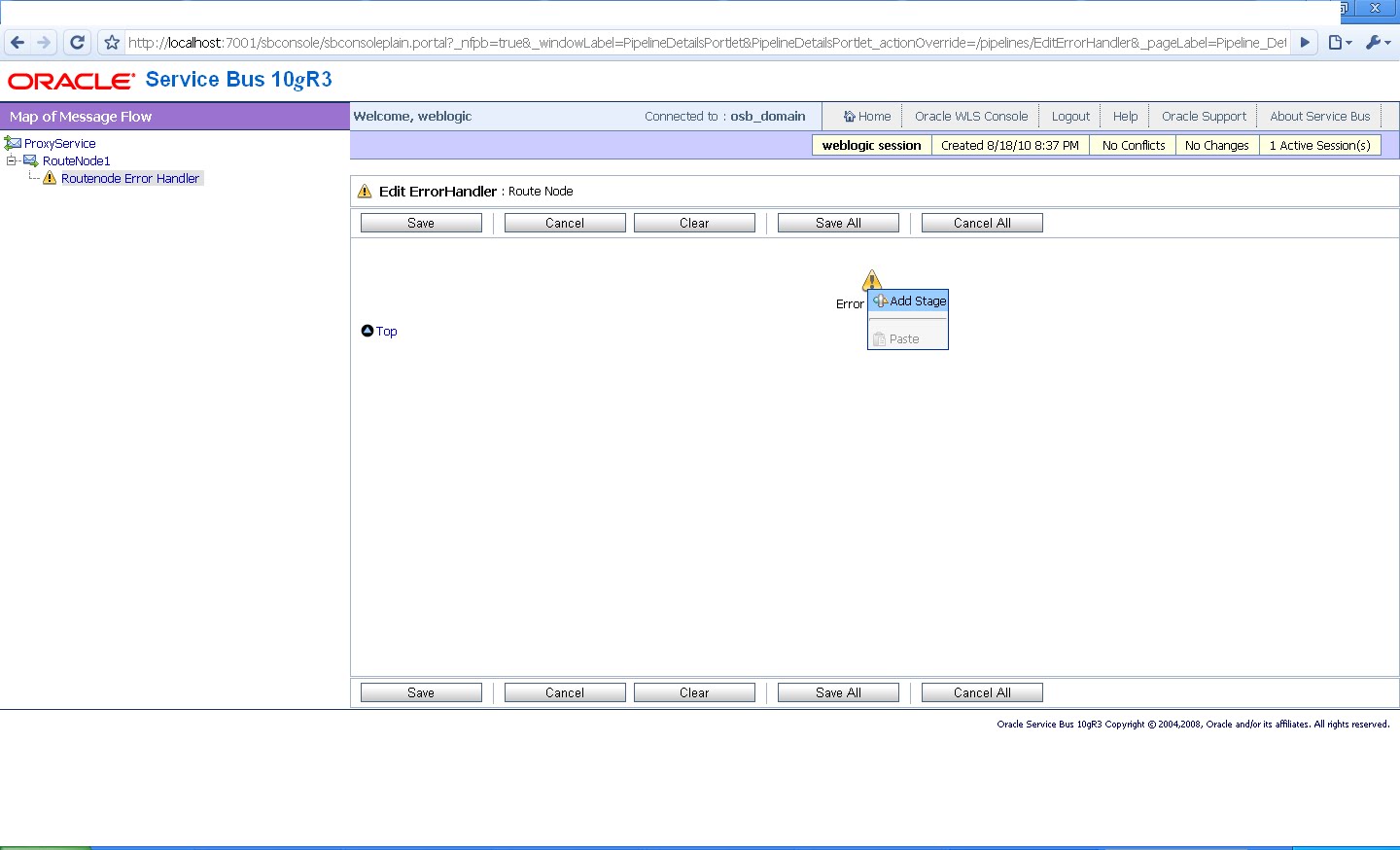Click the Error handler warning icon in the canvas
Image resolution: width=1400 pixels, height=850 pixels.
click(872, 279)
